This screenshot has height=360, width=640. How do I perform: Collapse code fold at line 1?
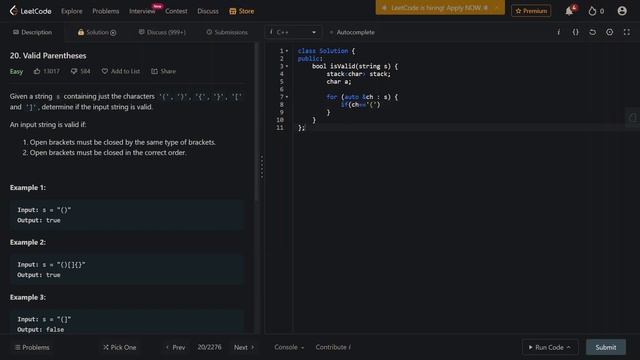(x=287, y=51)
